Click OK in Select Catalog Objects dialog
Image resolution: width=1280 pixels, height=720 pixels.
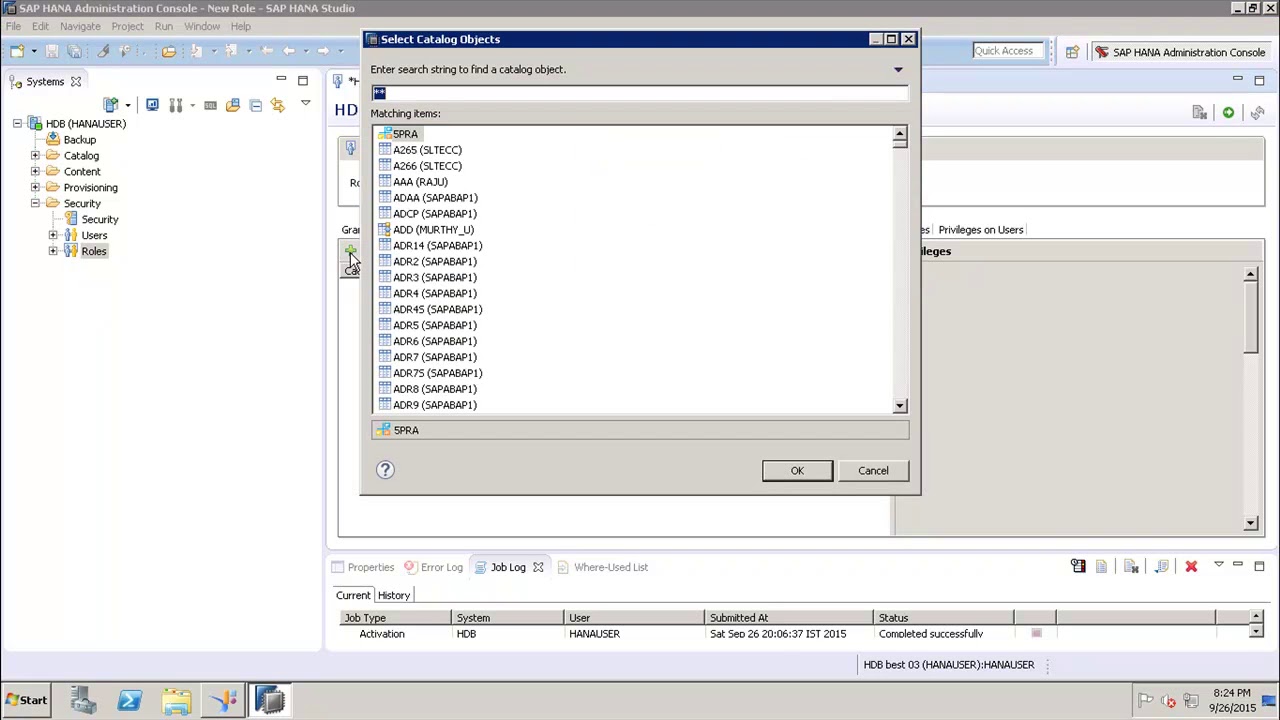pos(797,471)
